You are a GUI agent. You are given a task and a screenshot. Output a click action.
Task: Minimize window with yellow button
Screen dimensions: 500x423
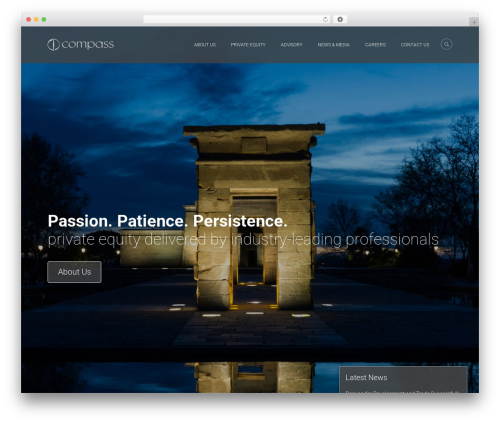(x=36, y=20)
